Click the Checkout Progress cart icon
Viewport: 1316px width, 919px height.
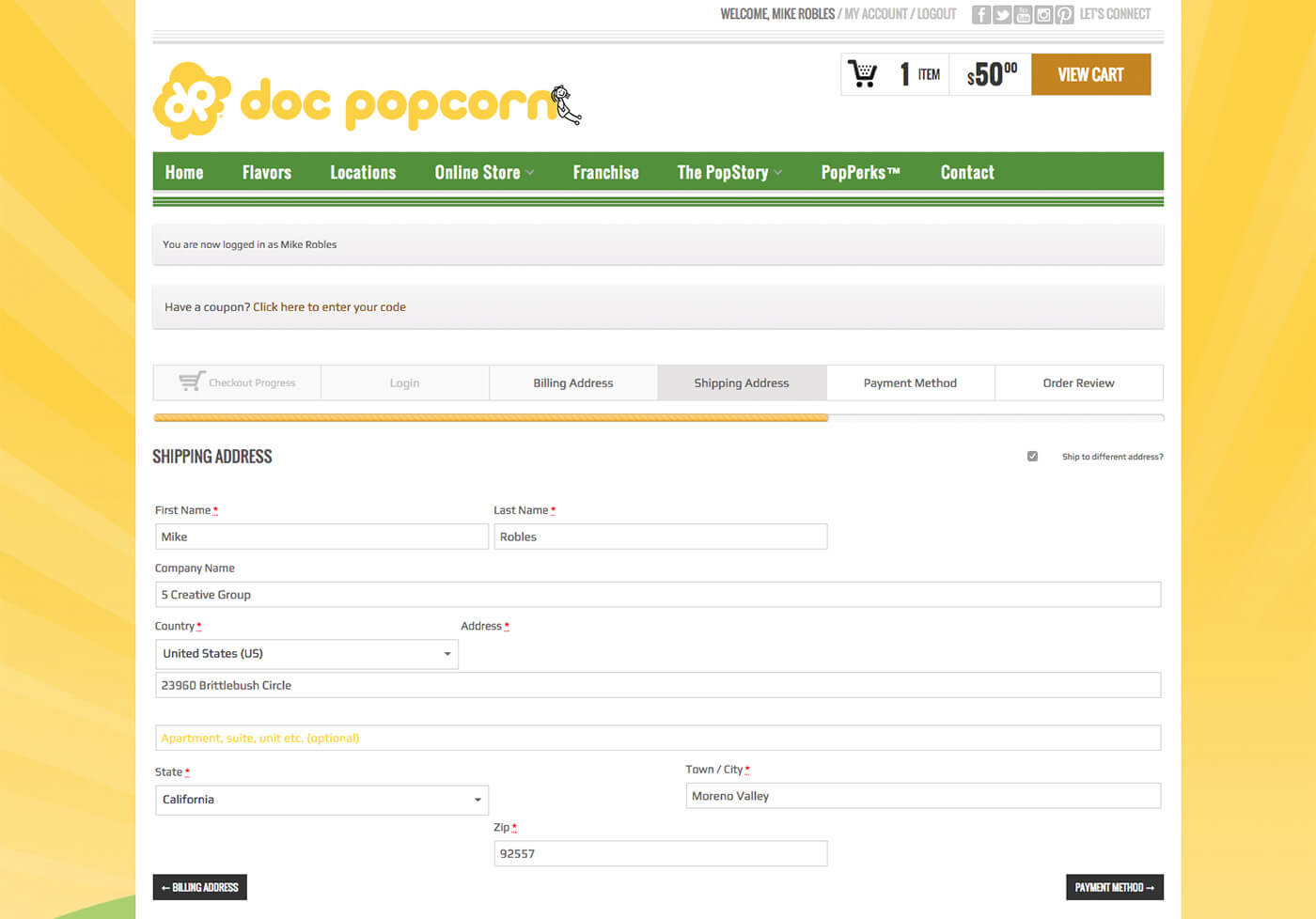click(x=192, y=382)
